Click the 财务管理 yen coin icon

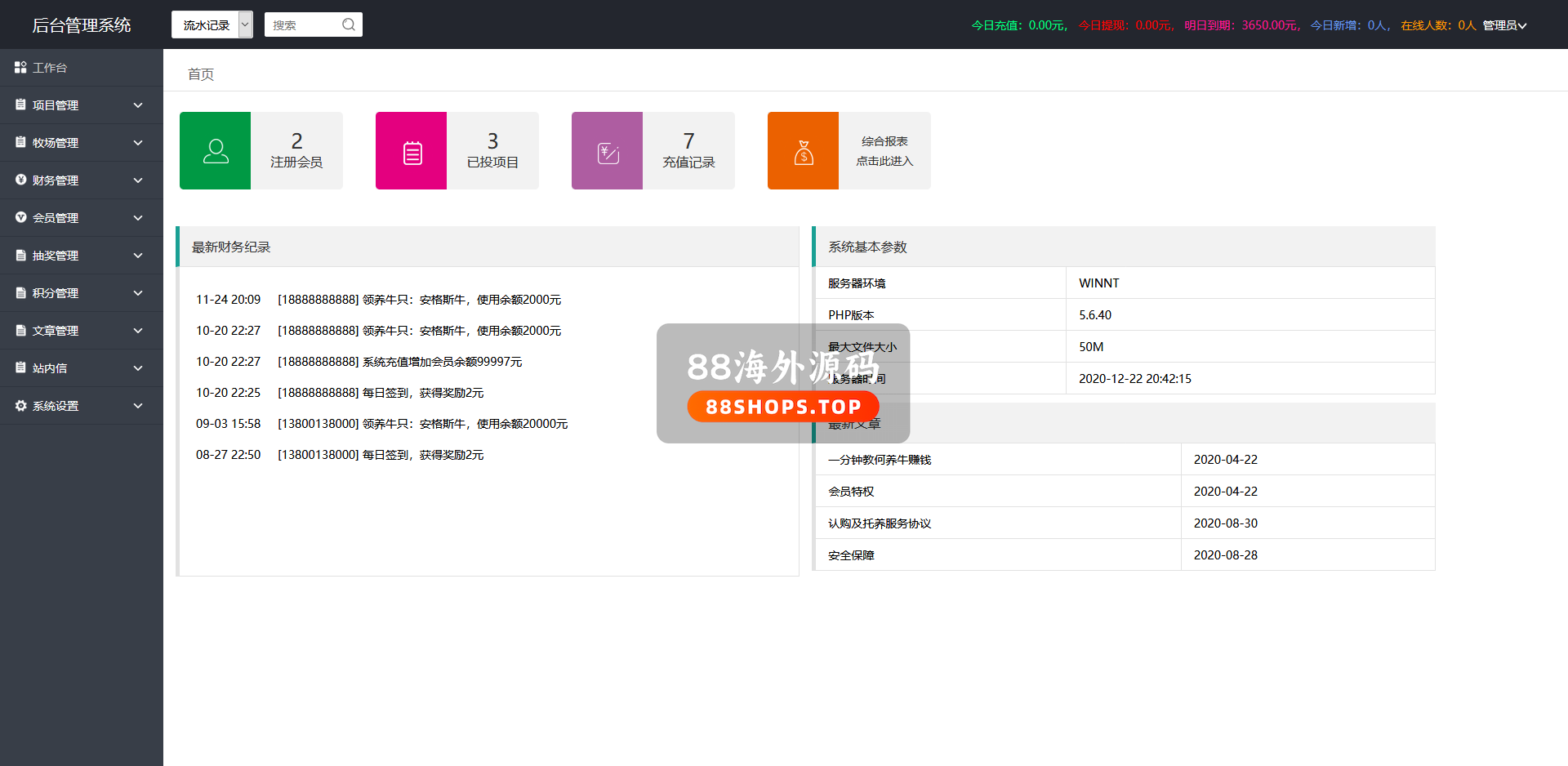[20, 180]
